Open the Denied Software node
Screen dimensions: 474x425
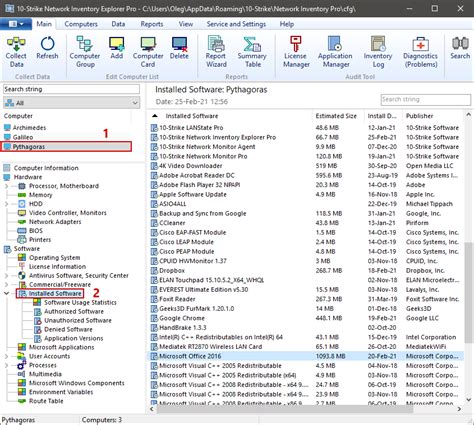point(68,330)
